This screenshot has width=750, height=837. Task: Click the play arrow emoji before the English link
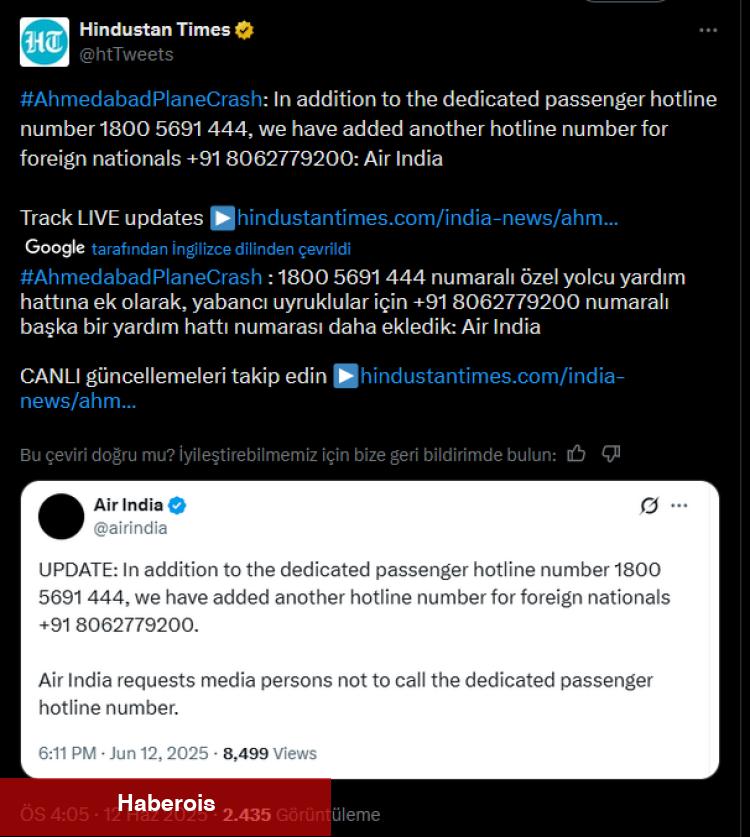tap(223, 218)
